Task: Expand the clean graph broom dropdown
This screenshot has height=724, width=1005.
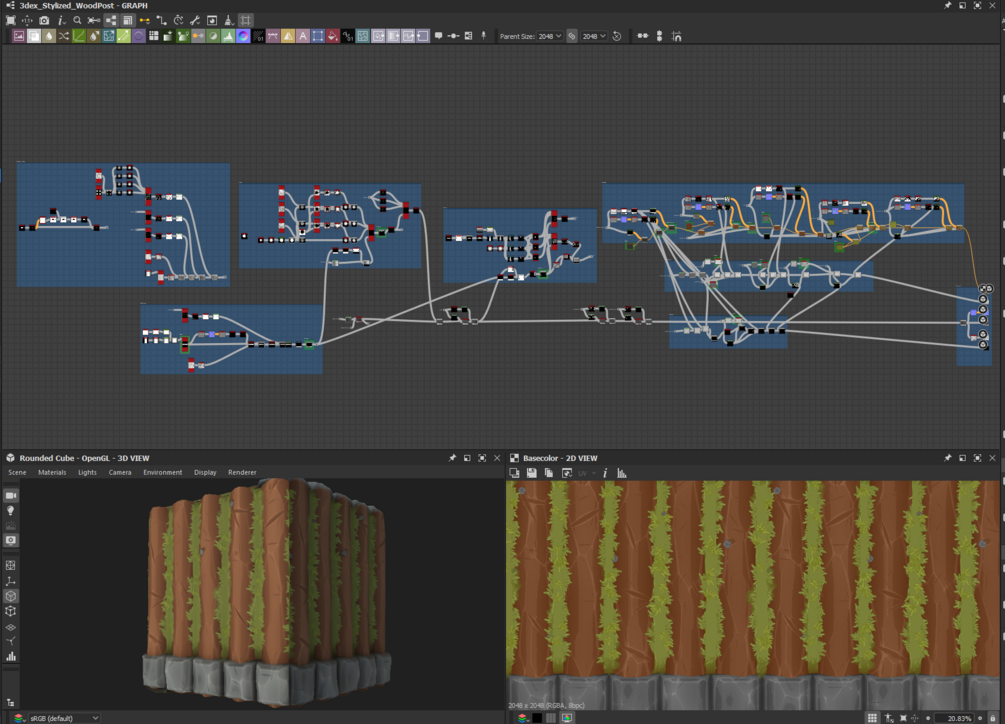Action: click(228, 21)
